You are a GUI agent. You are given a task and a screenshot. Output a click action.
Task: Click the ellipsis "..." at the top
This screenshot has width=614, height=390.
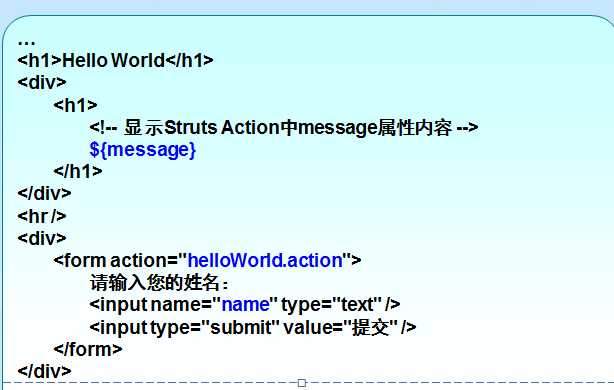tap(26, 42)
